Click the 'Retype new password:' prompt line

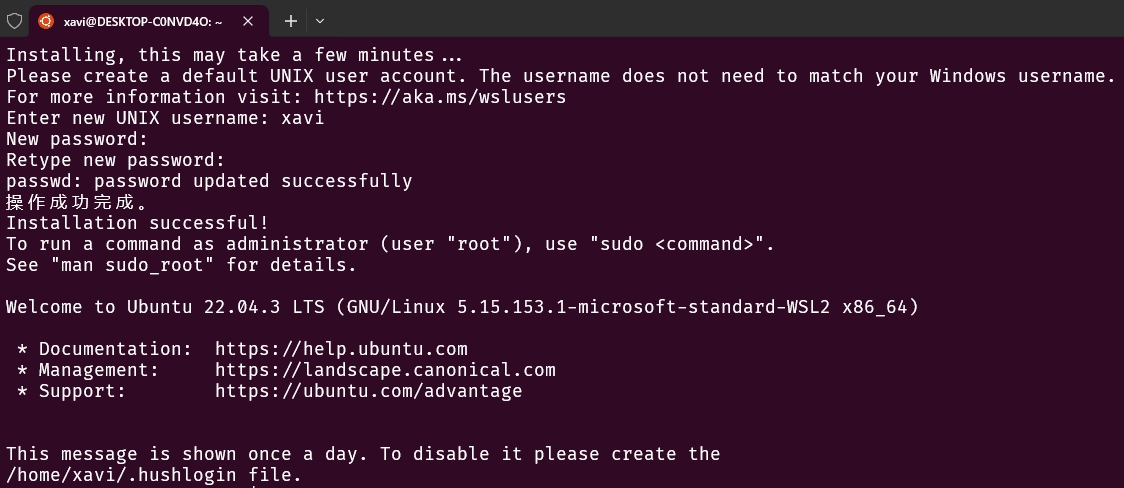pos(115,160)
